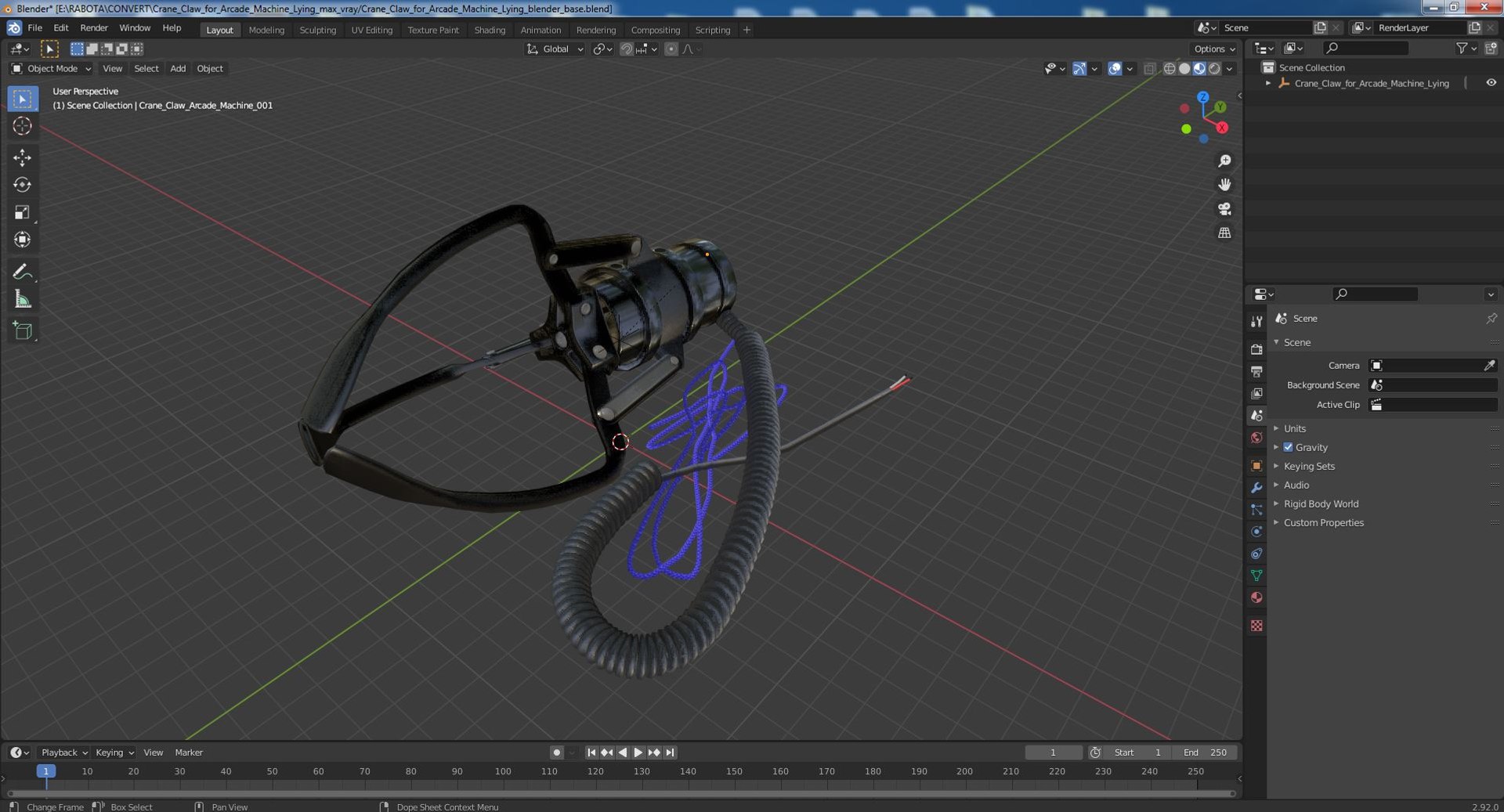
Task: Open the Options dropdown
Action: click(1214, 49)
